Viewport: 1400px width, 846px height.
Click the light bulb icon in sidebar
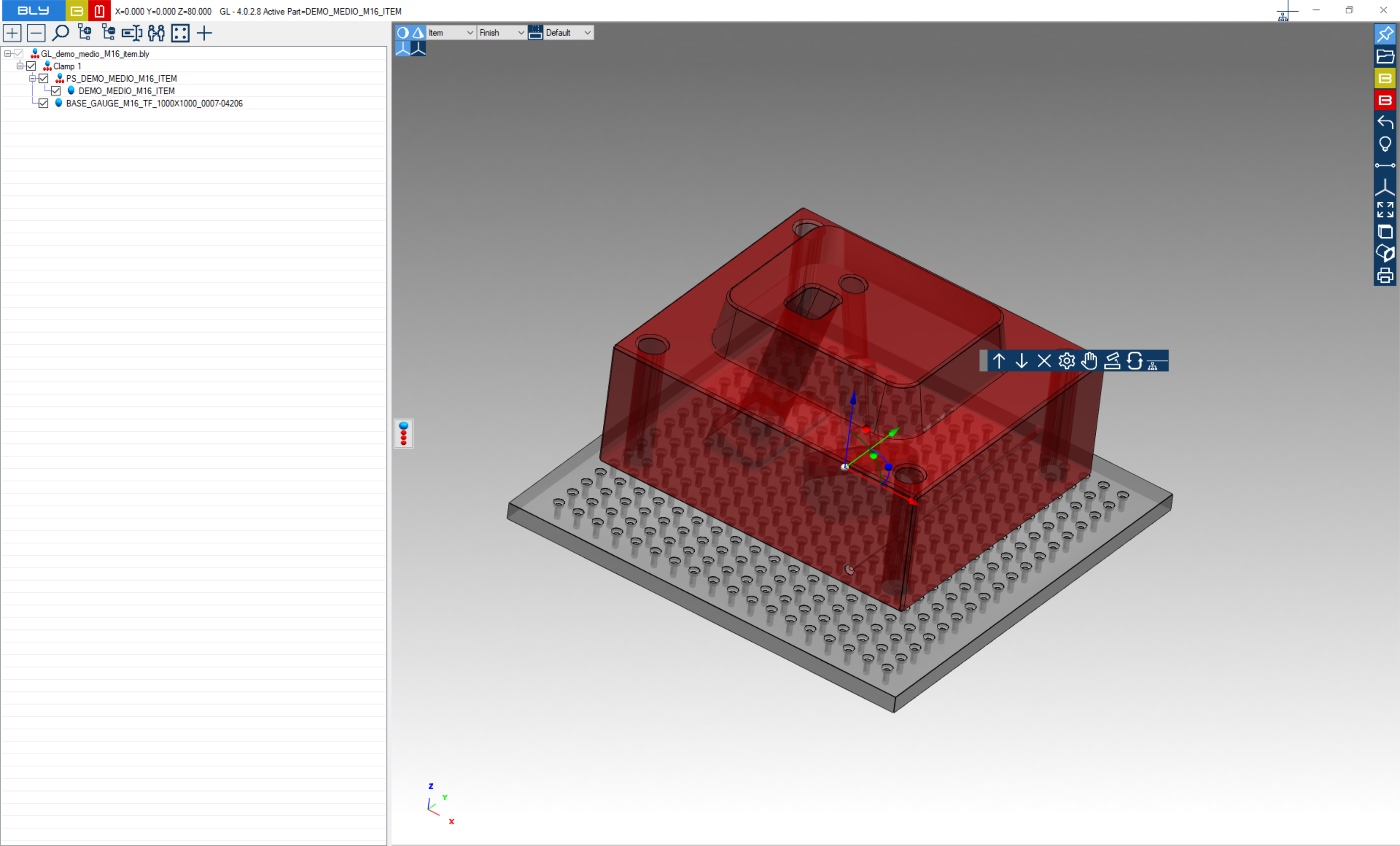(x=1385, y=144)
